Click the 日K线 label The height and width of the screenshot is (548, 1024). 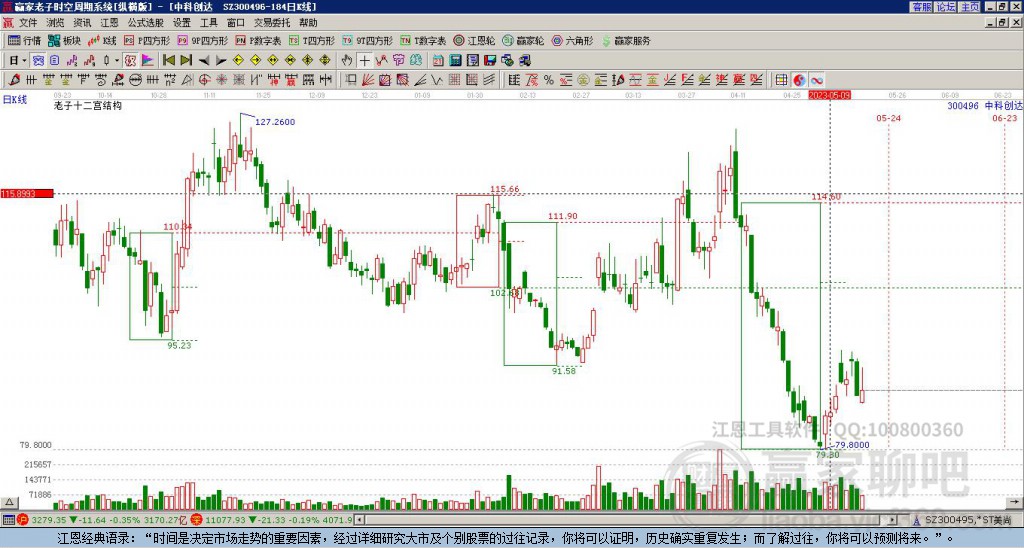(x=15, y=100)
